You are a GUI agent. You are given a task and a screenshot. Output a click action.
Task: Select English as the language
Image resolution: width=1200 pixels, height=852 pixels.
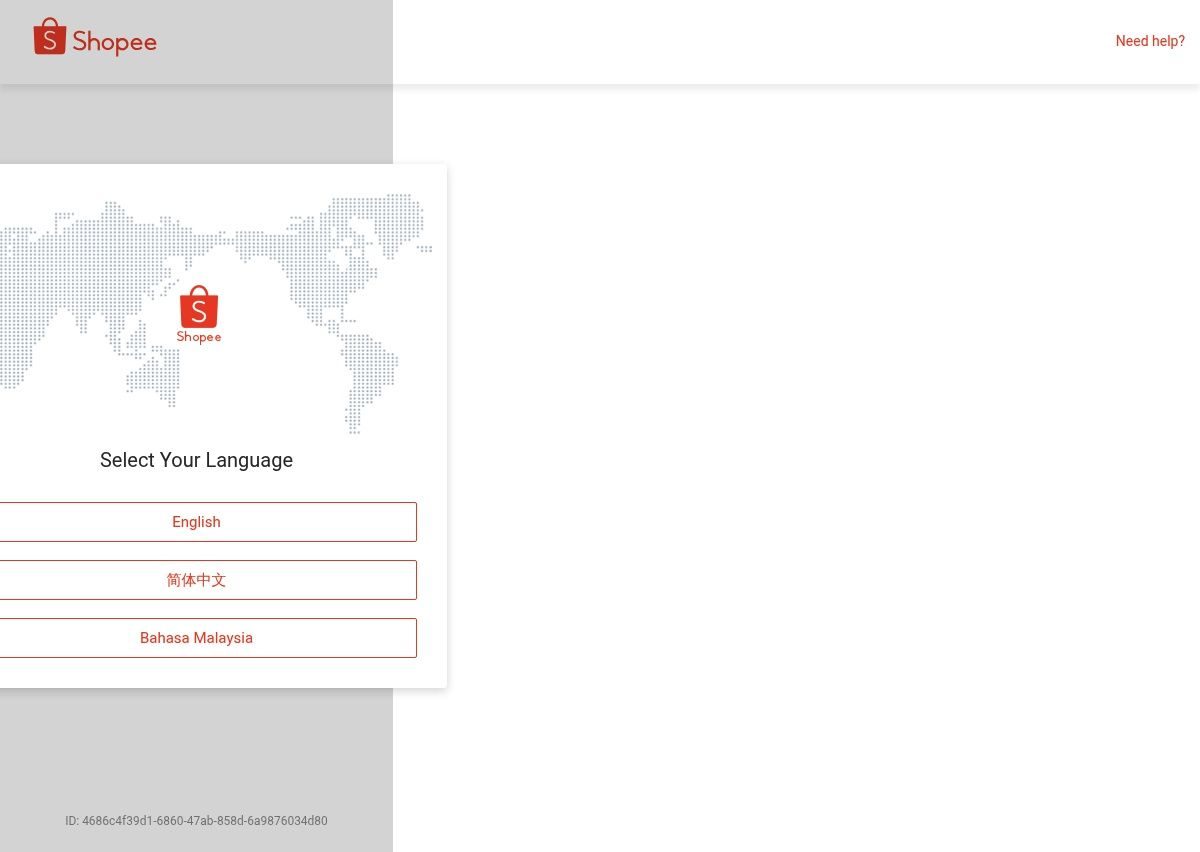point(196,522)
